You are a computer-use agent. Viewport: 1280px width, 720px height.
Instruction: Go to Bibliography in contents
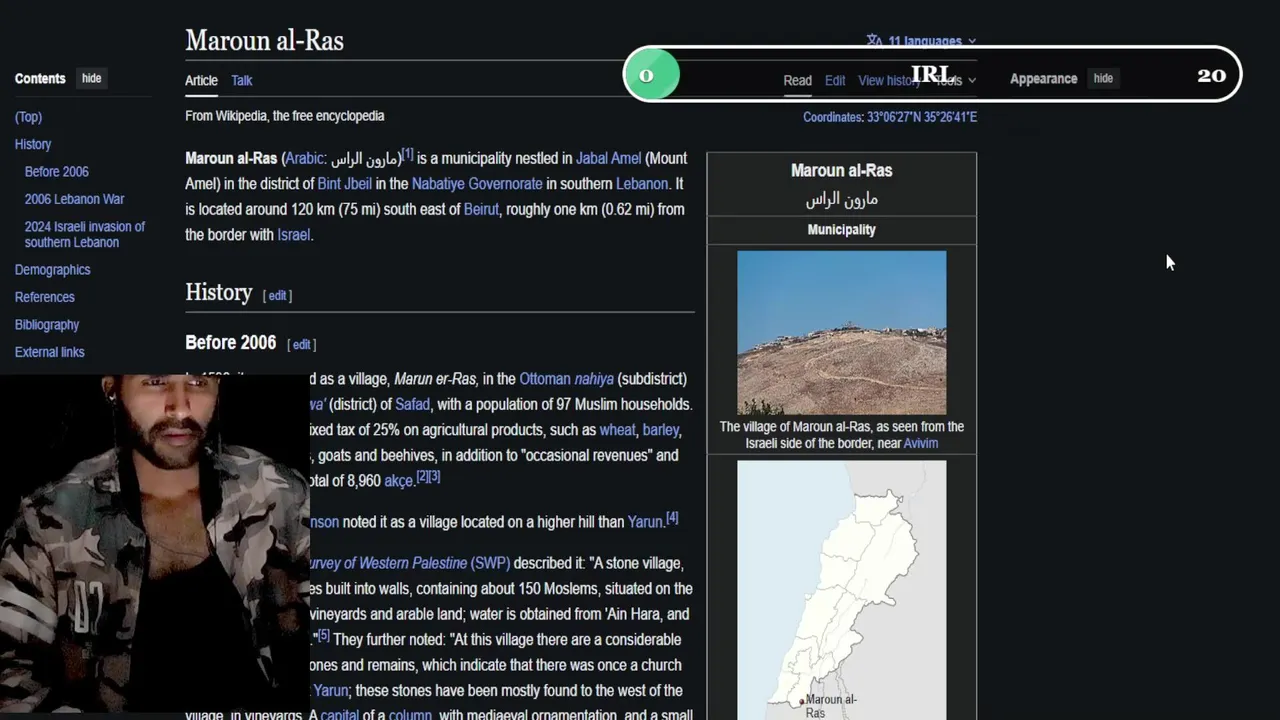click(47, 324)
